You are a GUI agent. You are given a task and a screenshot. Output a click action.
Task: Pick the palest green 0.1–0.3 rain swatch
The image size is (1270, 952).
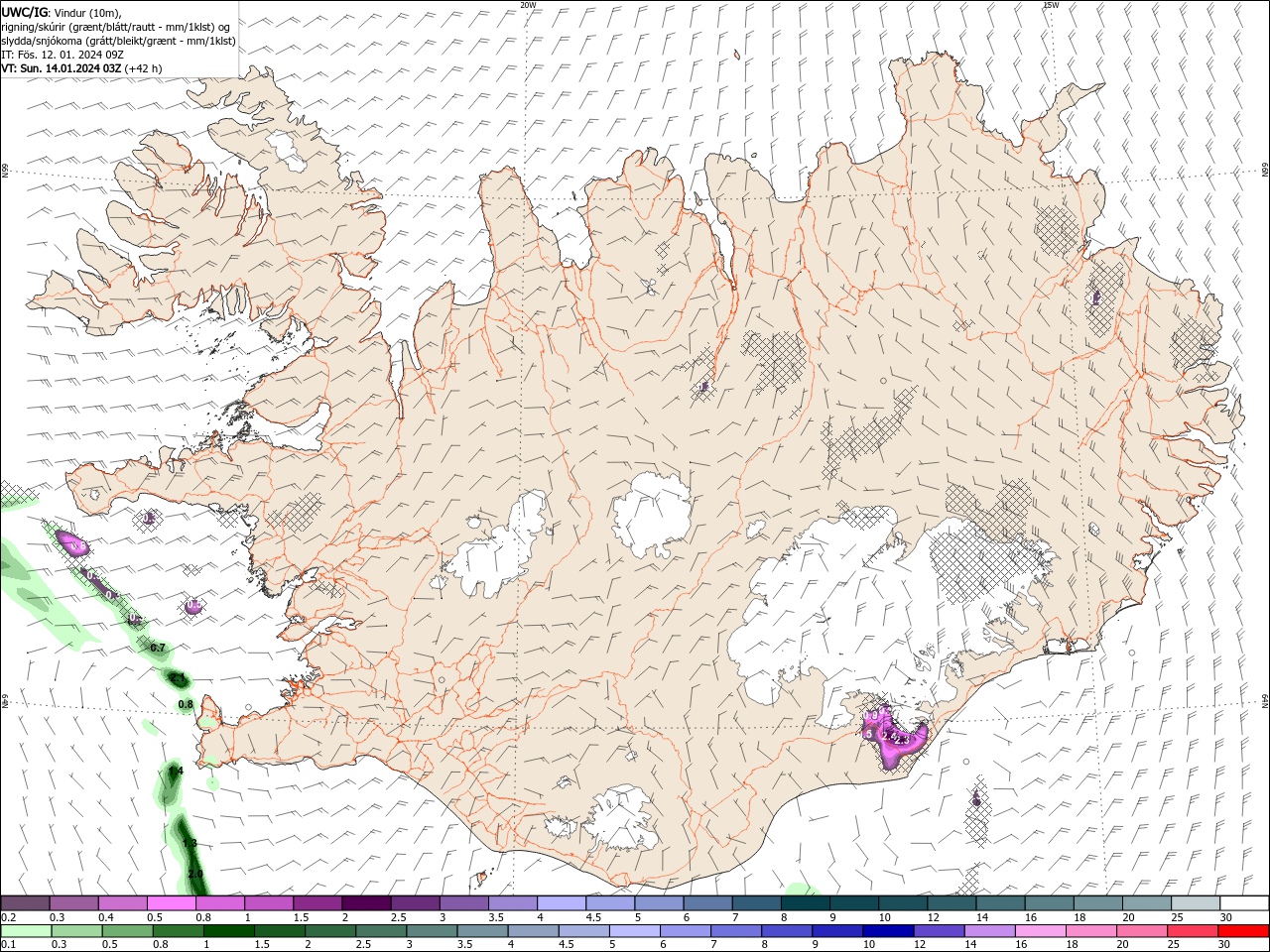[x=27, y=931]
